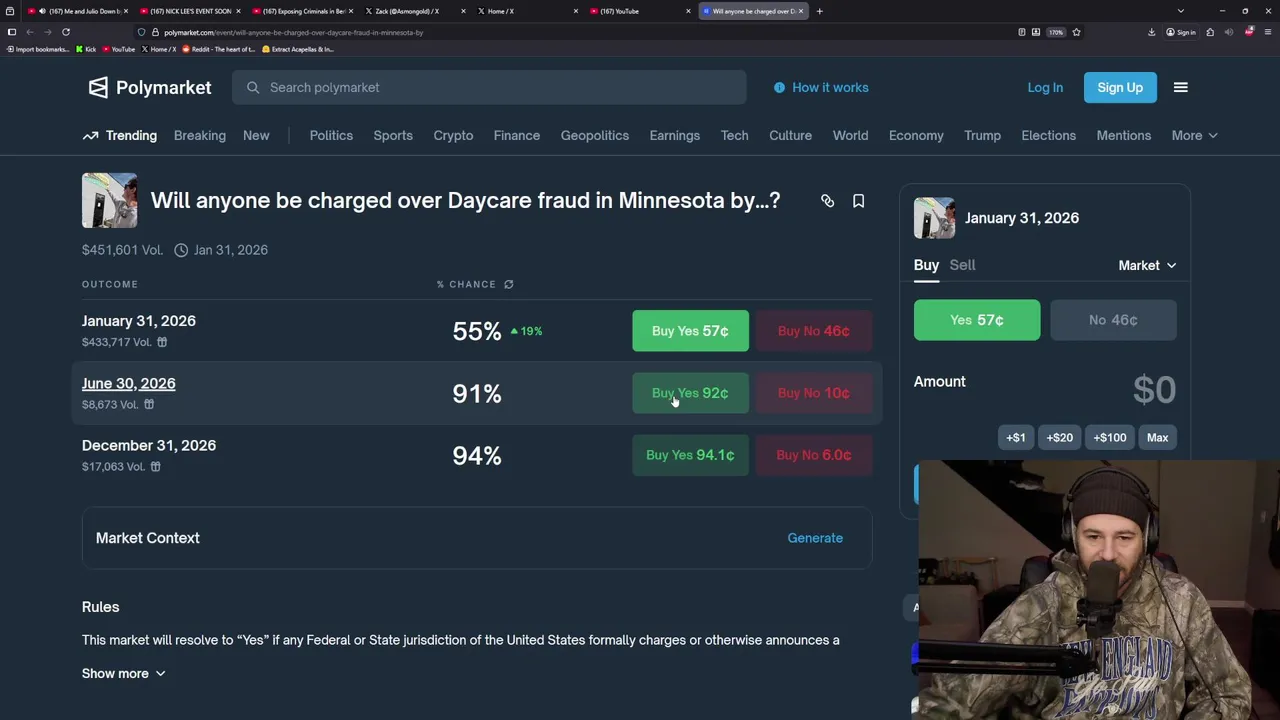This screenshot has width=1280, height=720.
Task: Select the Buy tab in trade panel
Action: 926,265
